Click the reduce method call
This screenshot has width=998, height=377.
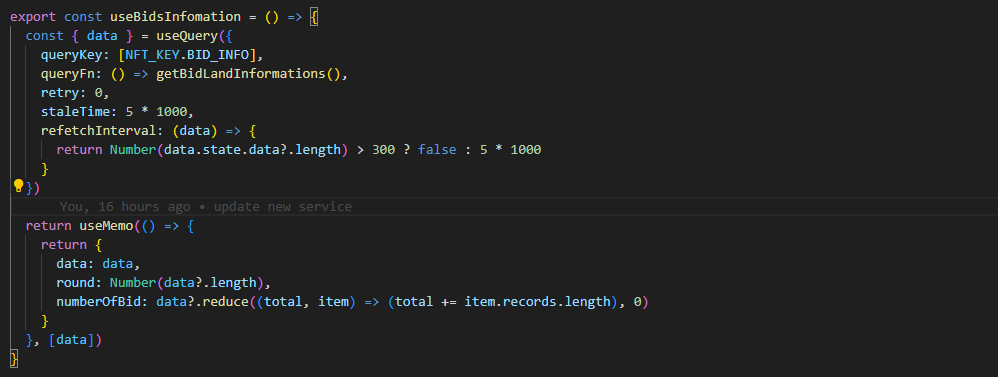[223, 302]
